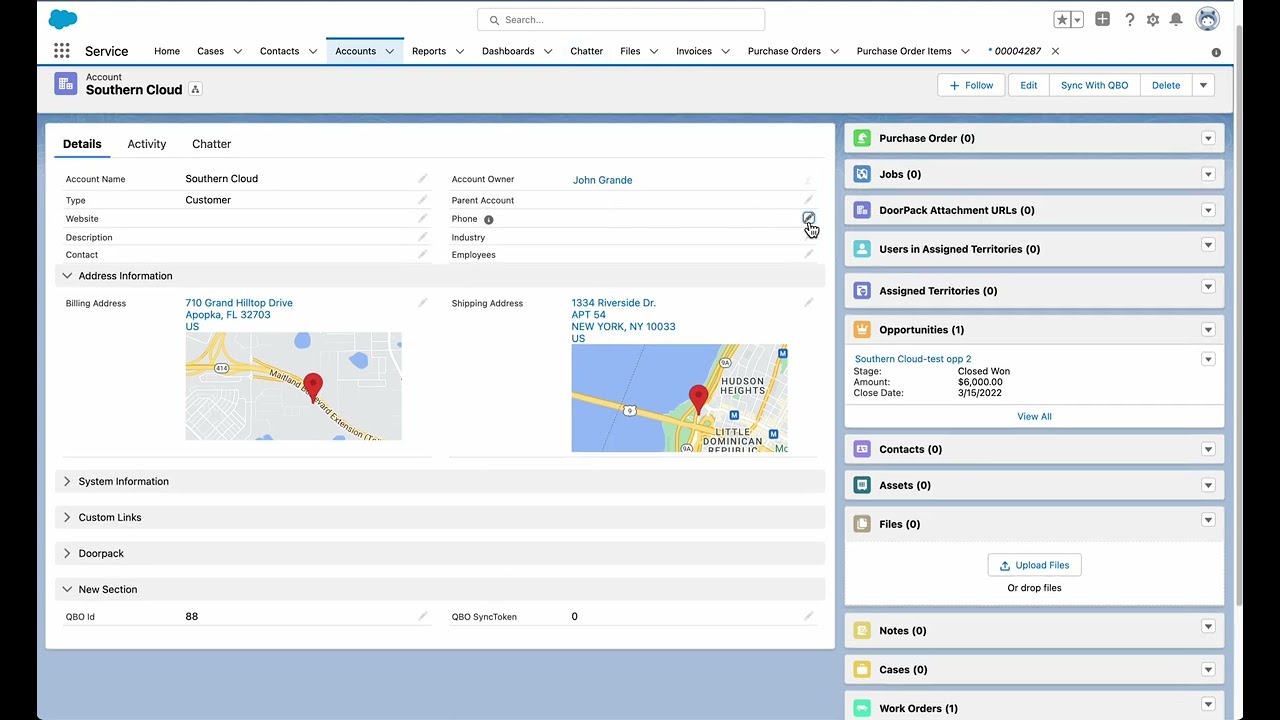This screenshot has width=1280, height=720.
Task: Click the Account record icon
Action: [x=66, y=84]
